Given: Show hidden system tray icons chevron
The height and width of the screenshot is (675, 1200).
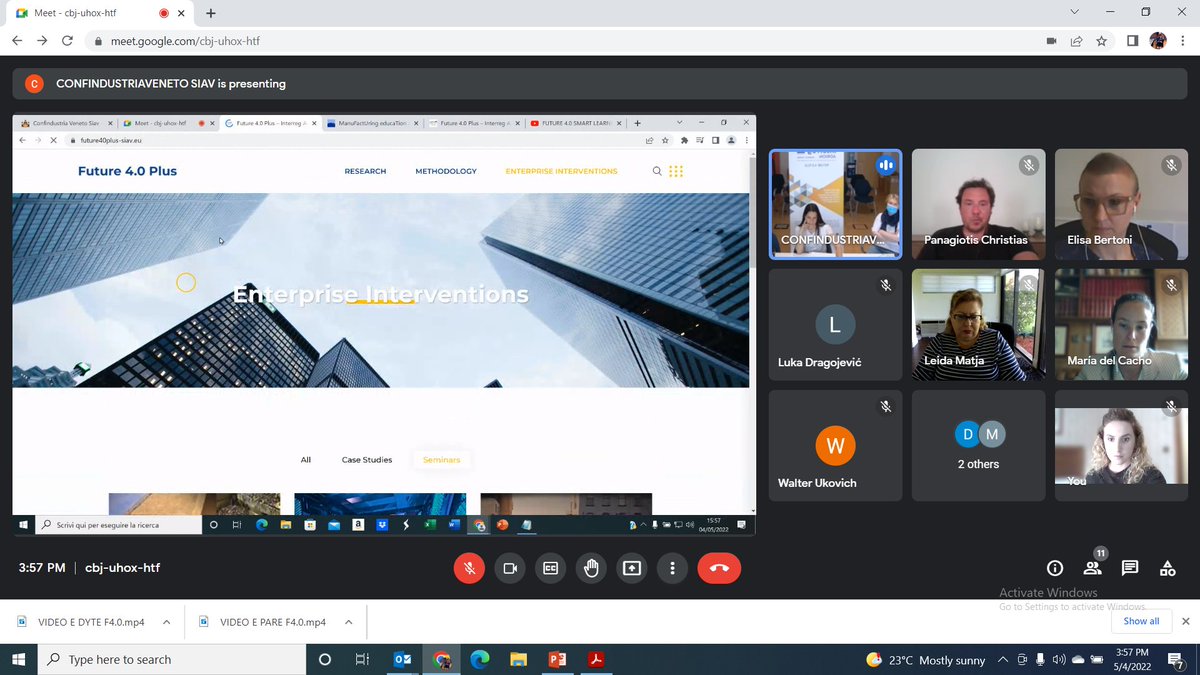Looking at the screenshot, I should [1003, 659].
